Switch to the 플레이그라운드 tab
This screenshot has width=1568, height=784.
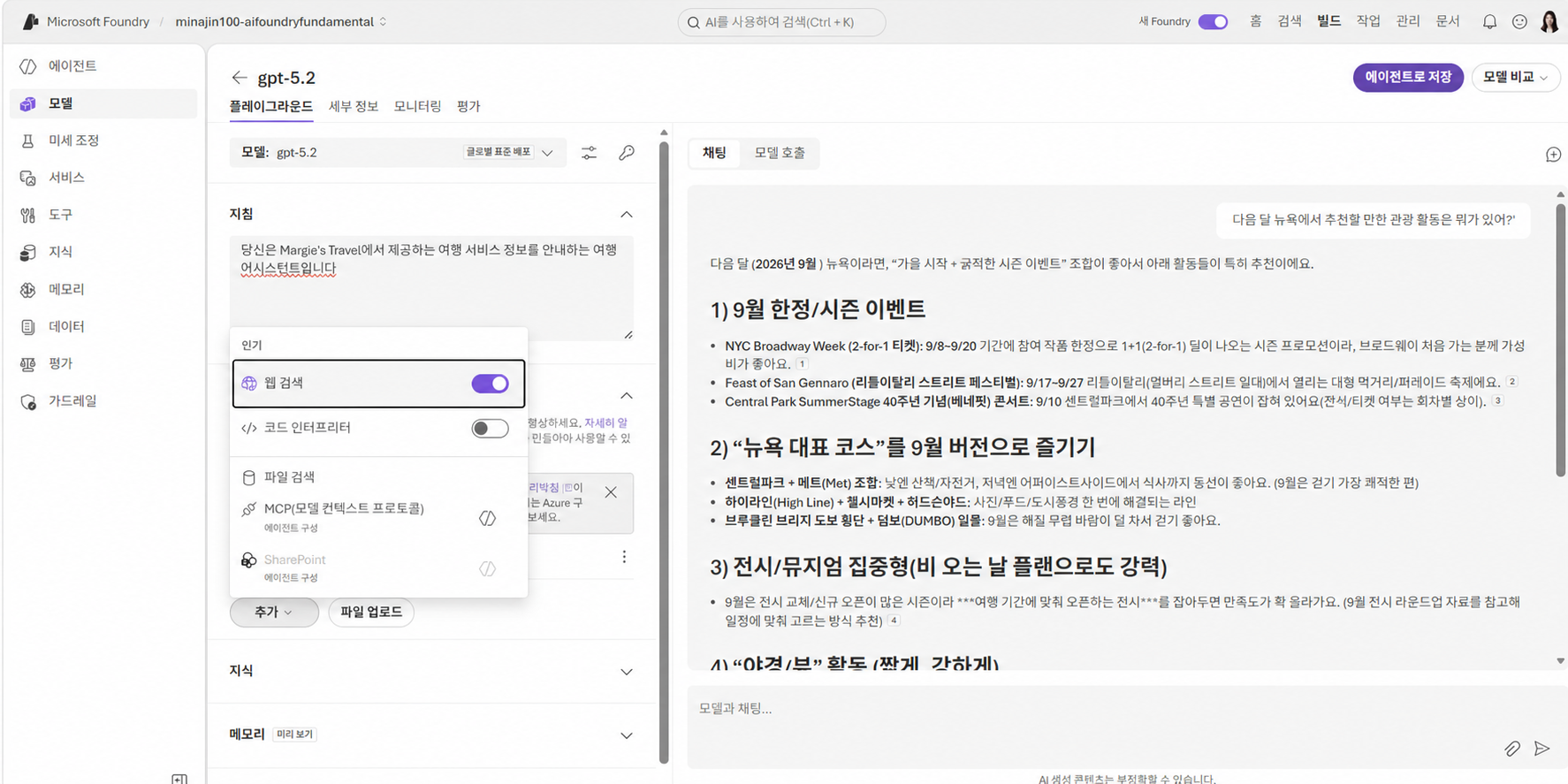pos(270,106)
